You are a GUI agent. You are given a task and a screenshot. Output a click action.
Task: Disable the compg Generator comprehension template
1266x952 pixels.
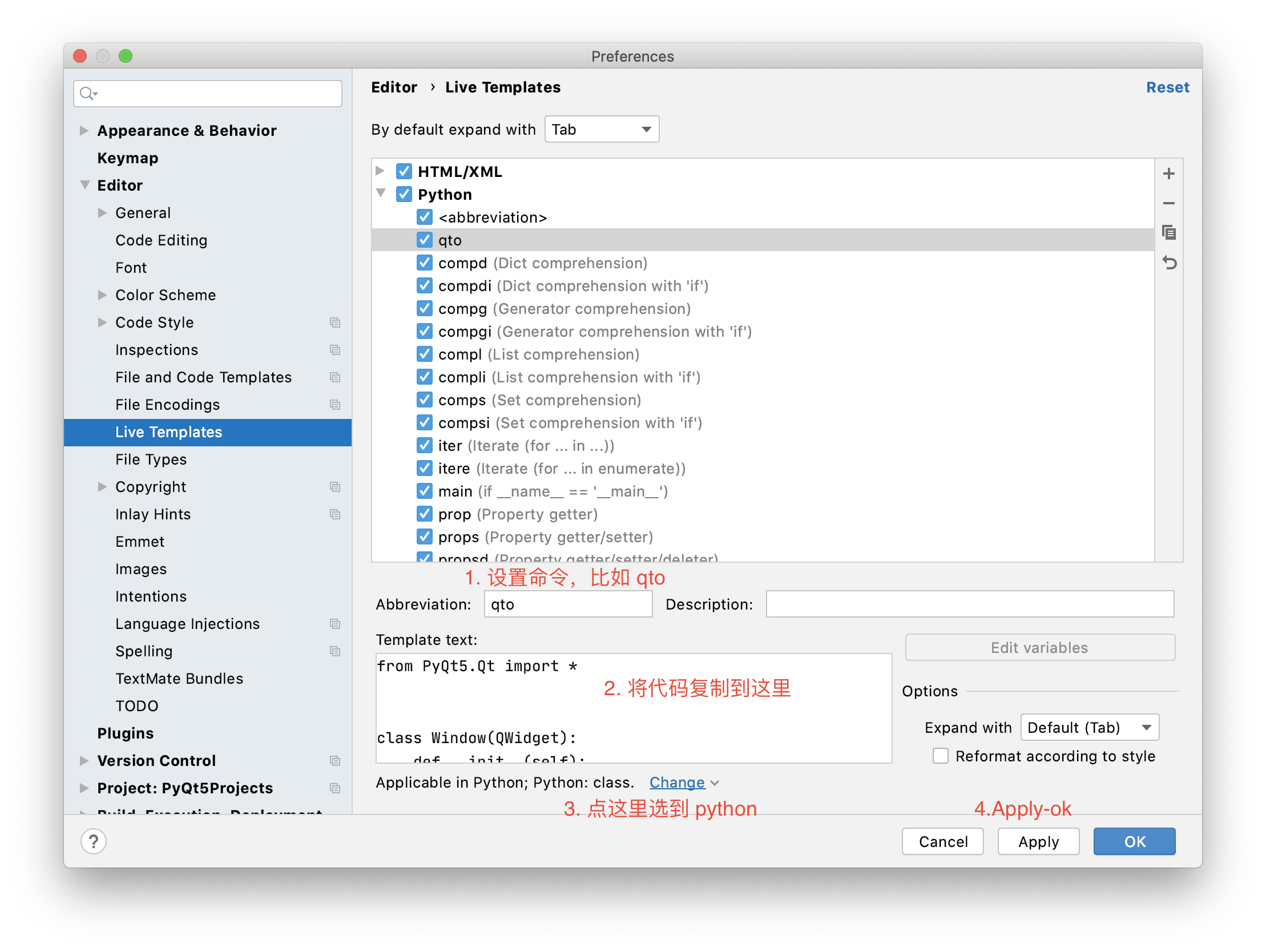pyautogui.click(x=424, y=309)
